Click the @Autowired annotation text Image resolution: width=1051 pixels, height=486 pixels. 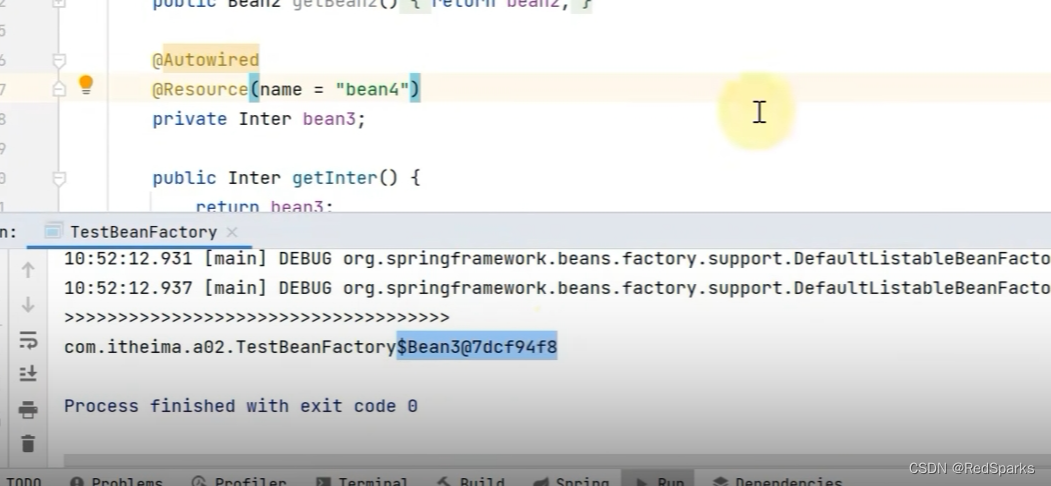pyautogui.click(x=205, y=60)
